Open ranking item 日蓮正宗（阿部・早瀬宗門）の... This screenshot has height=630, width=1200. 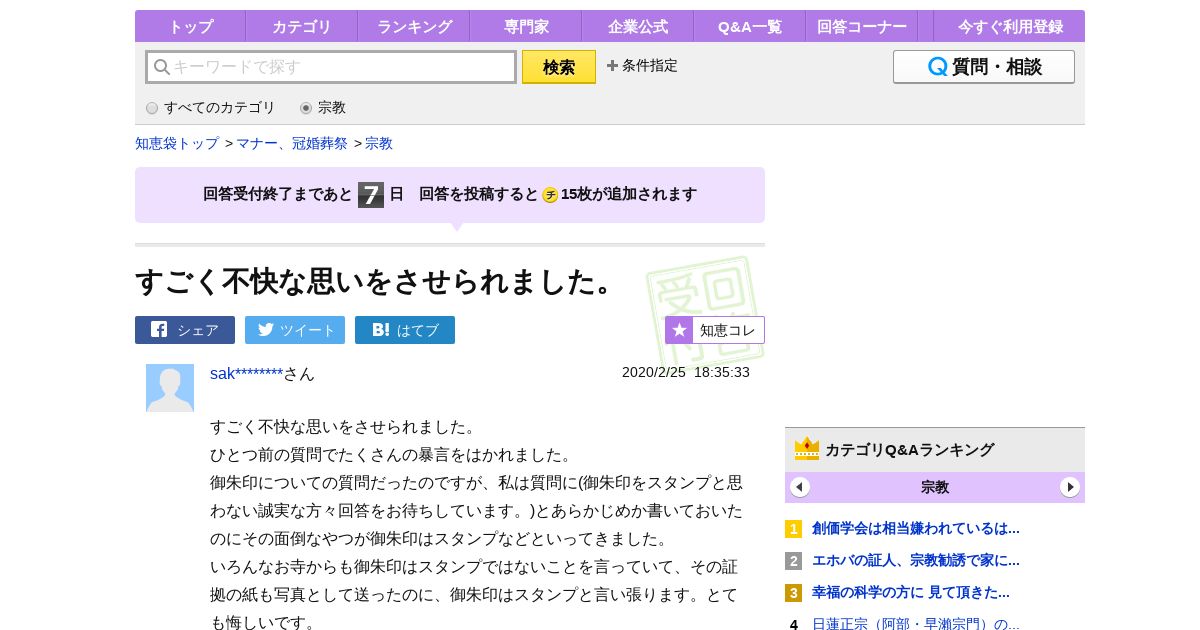916,624
